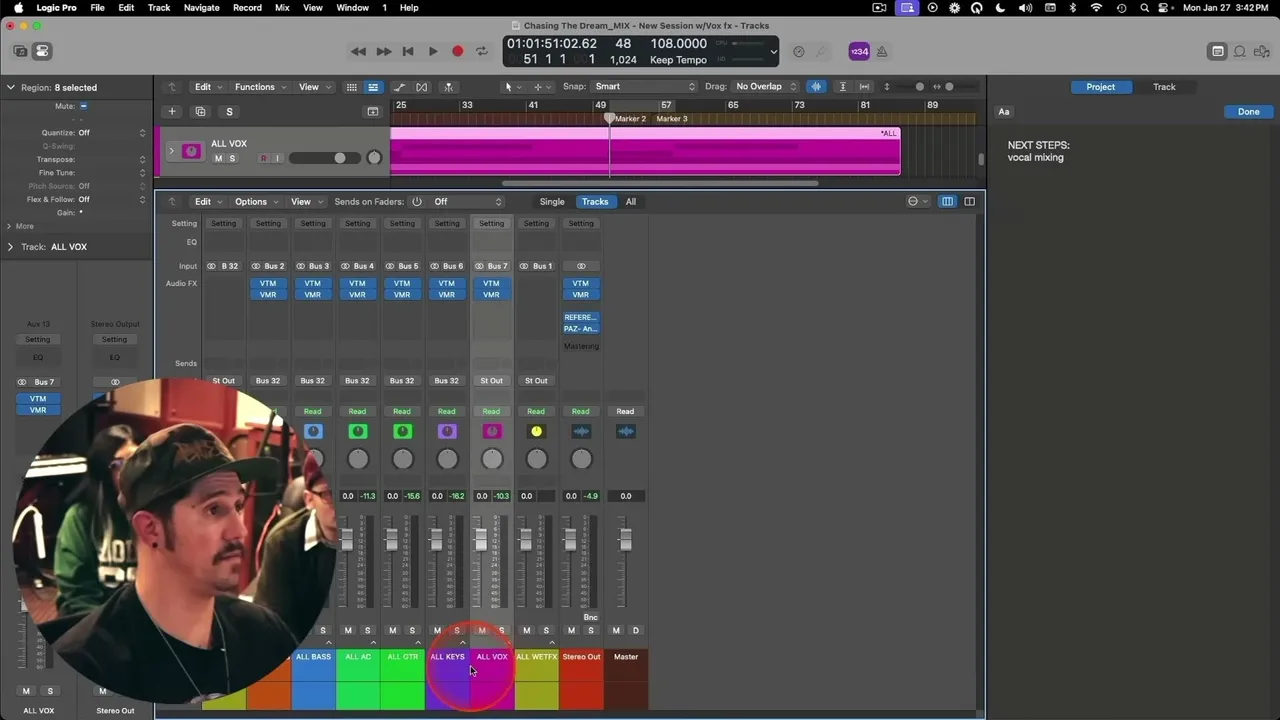The image size is (1280, 720).
Task: Switch mixer to Single view tab
Action: pos(552,201)
